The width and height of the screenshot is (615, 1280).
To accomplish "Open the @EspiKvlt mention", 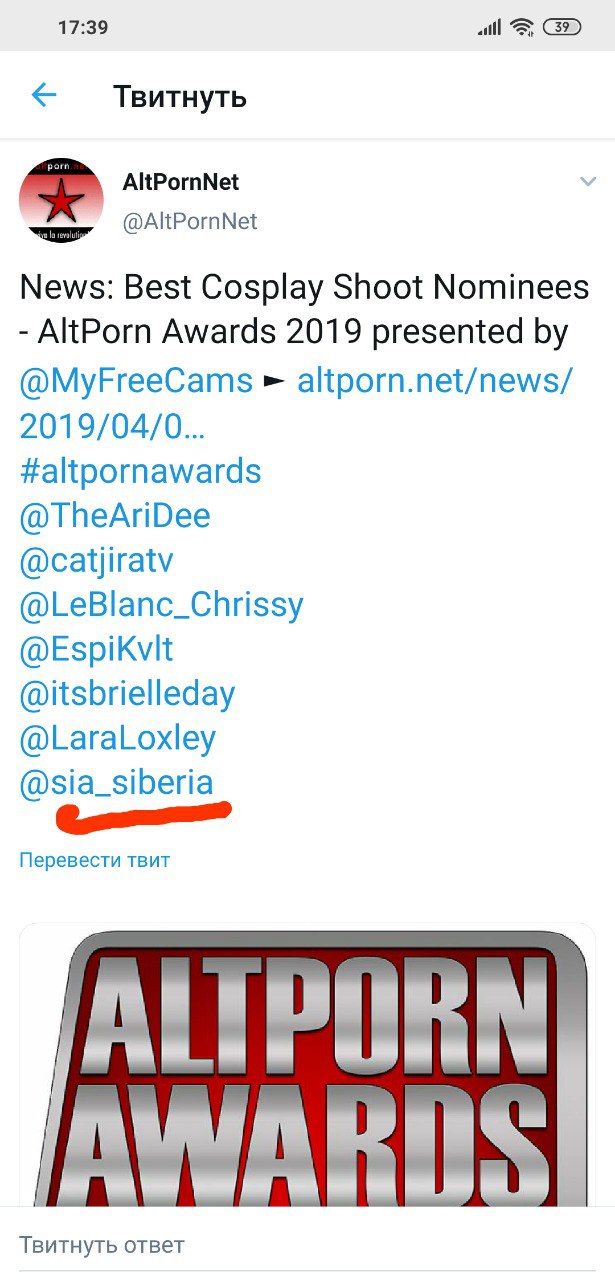I will 96,650.
